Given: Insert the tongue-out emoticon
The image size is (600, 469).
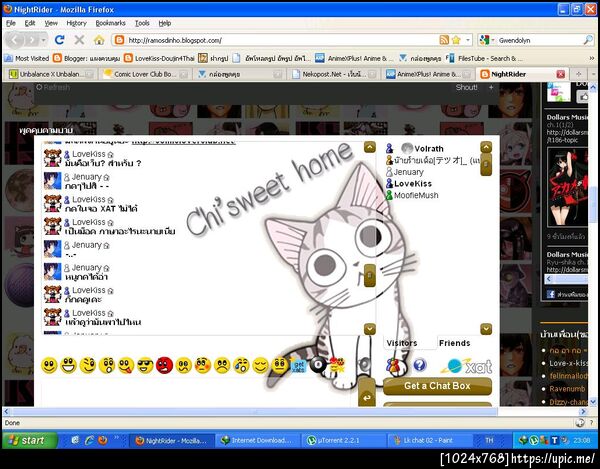Looking at the screenshot, I should point(126,365).
